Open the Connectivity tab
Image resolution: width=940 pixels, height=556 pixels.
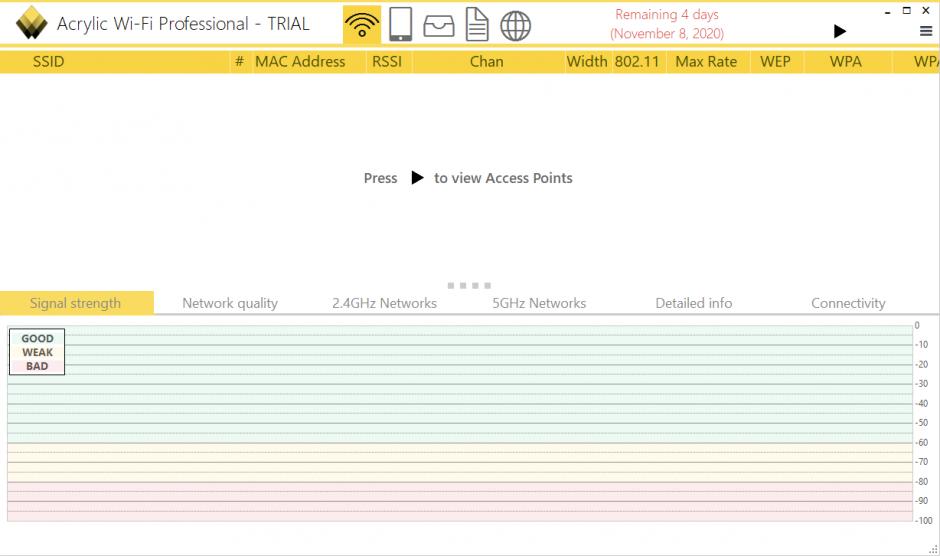(848, 303)
